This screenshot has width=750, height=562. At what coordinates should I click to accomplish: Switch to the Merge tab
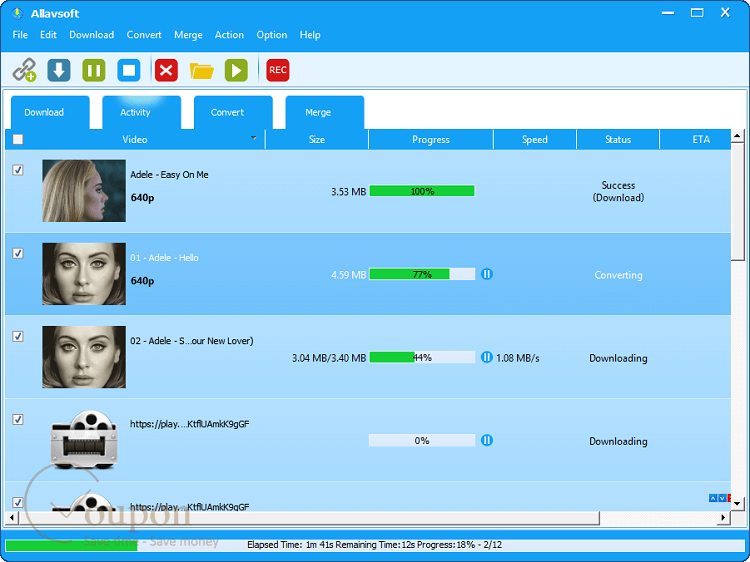pos(325,112)
